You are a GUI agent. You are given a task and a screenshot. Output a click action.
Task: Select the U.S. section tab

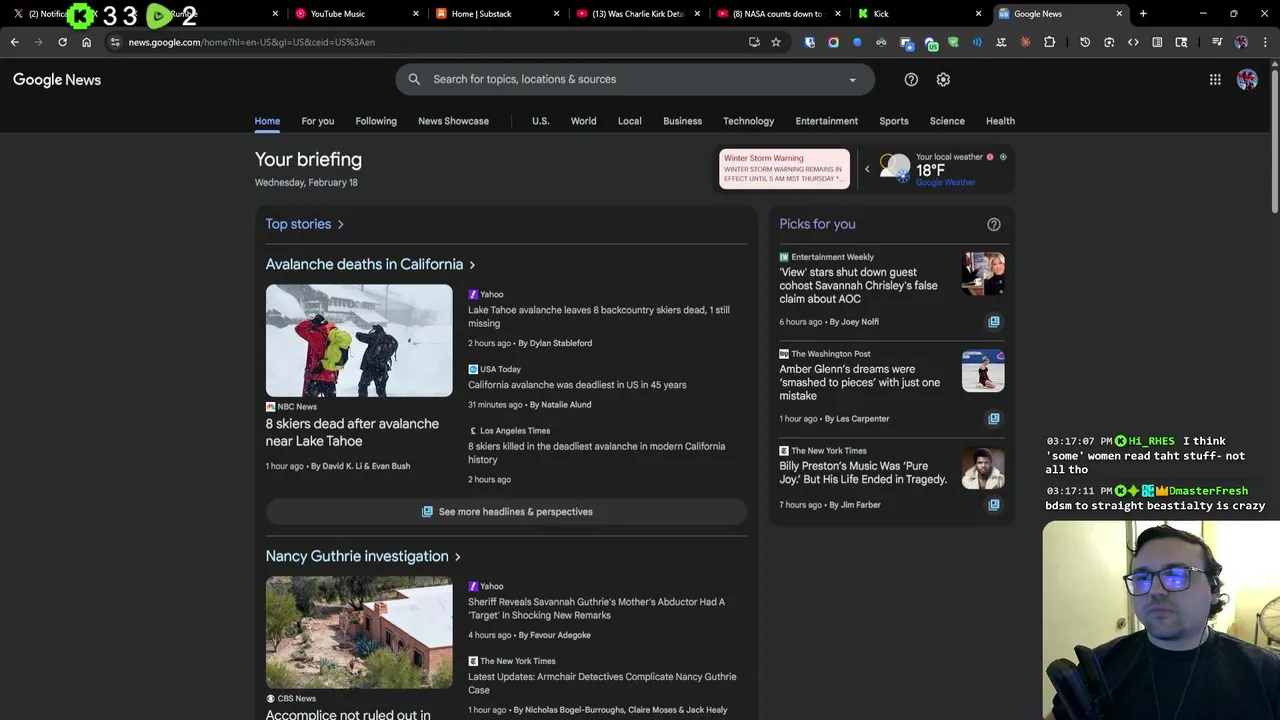coord(540,121)
